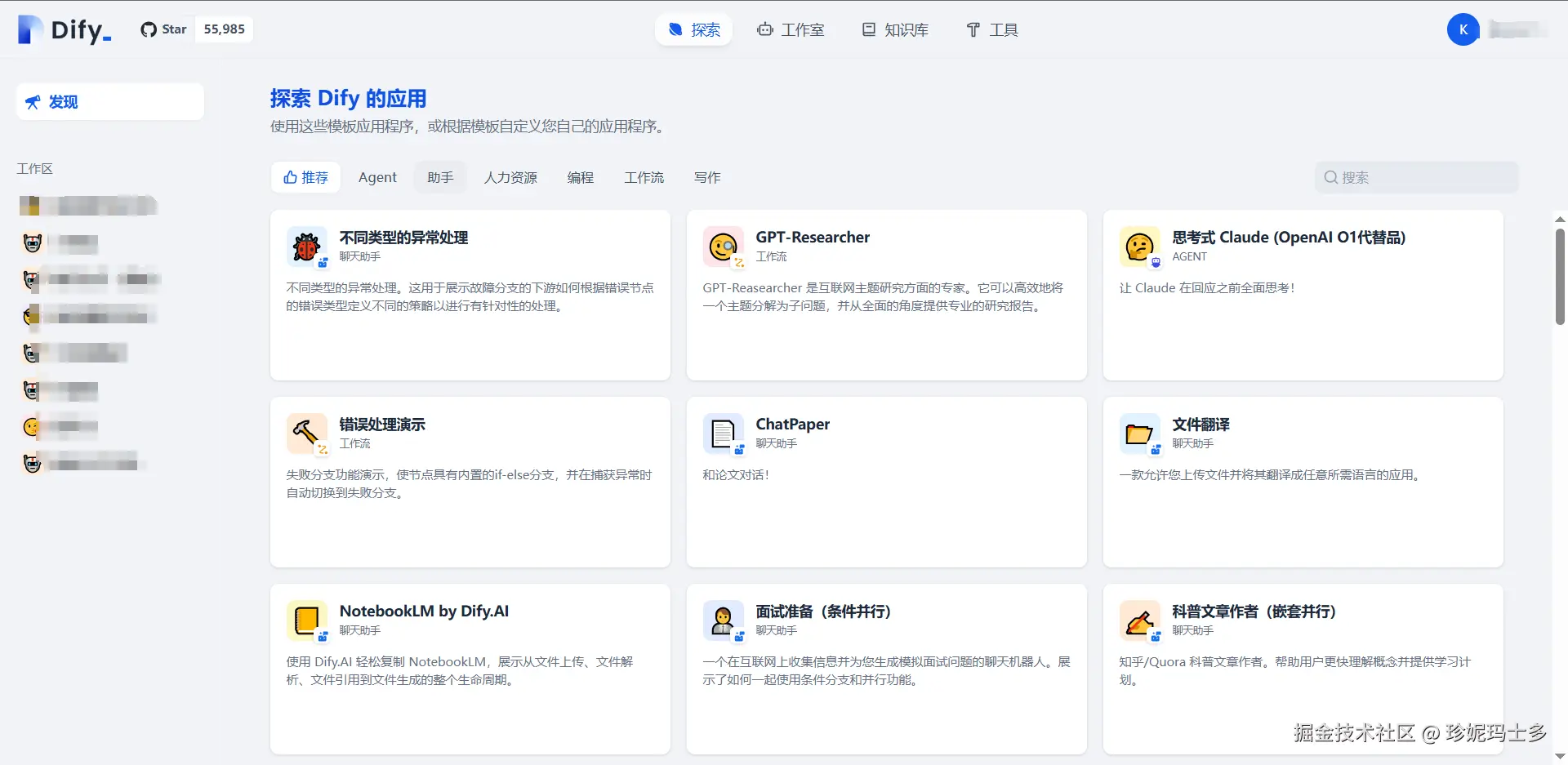Image resolution: width=1568 pixels, height=765 pixels.
Task: Click the NotebookLM by Dify.AI notebook icon
Action: click(x=307, y=620)
